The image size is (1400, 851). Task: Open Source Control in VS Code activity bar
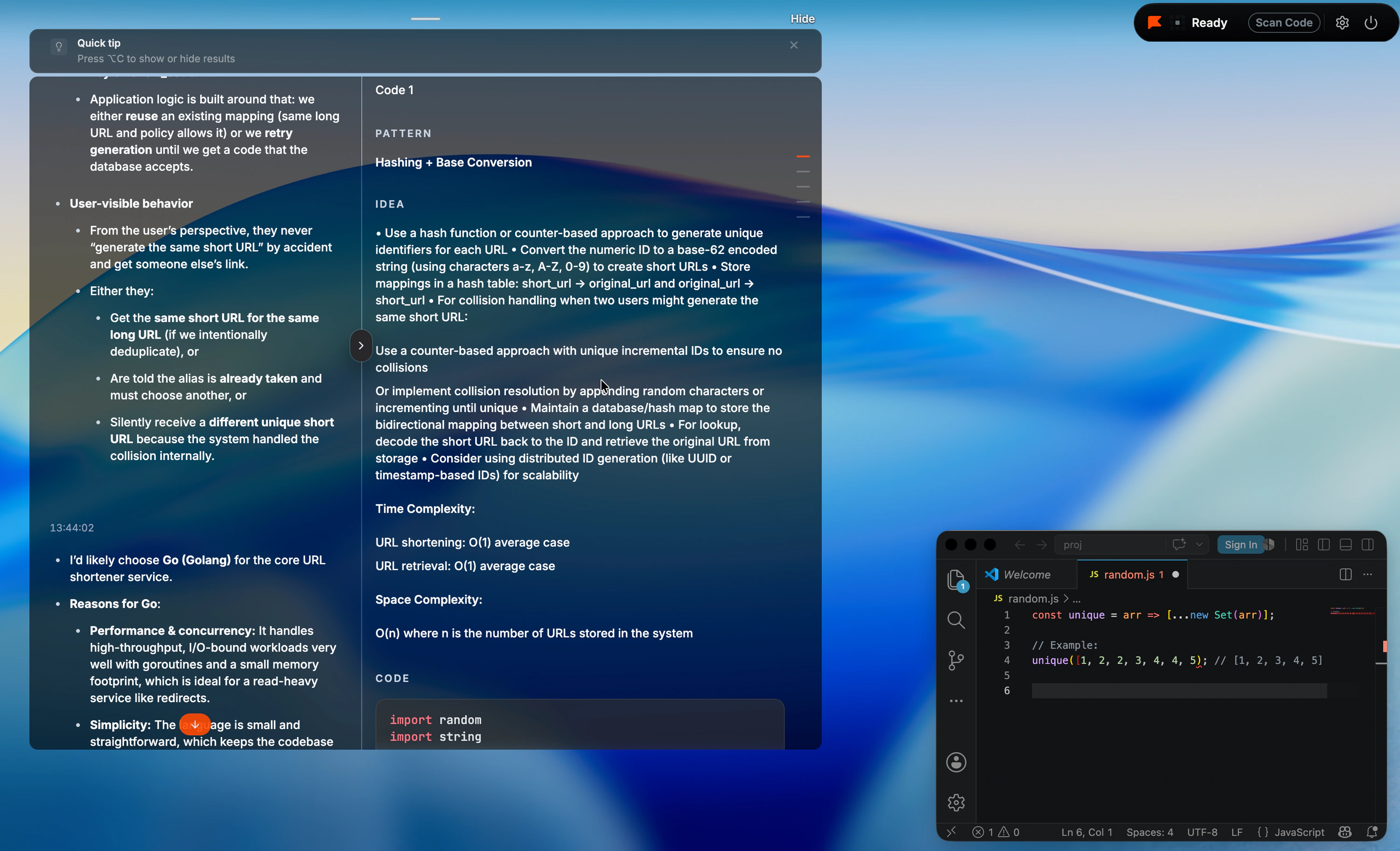pos(956,660)
